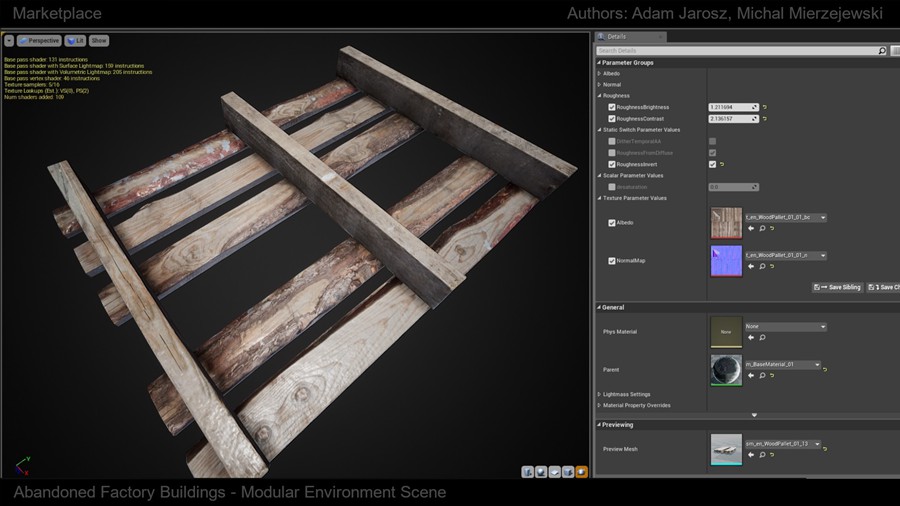Use selected asset arrow for Albedo texture
Viewport: 900px width, 506px height.
(751, 228)
